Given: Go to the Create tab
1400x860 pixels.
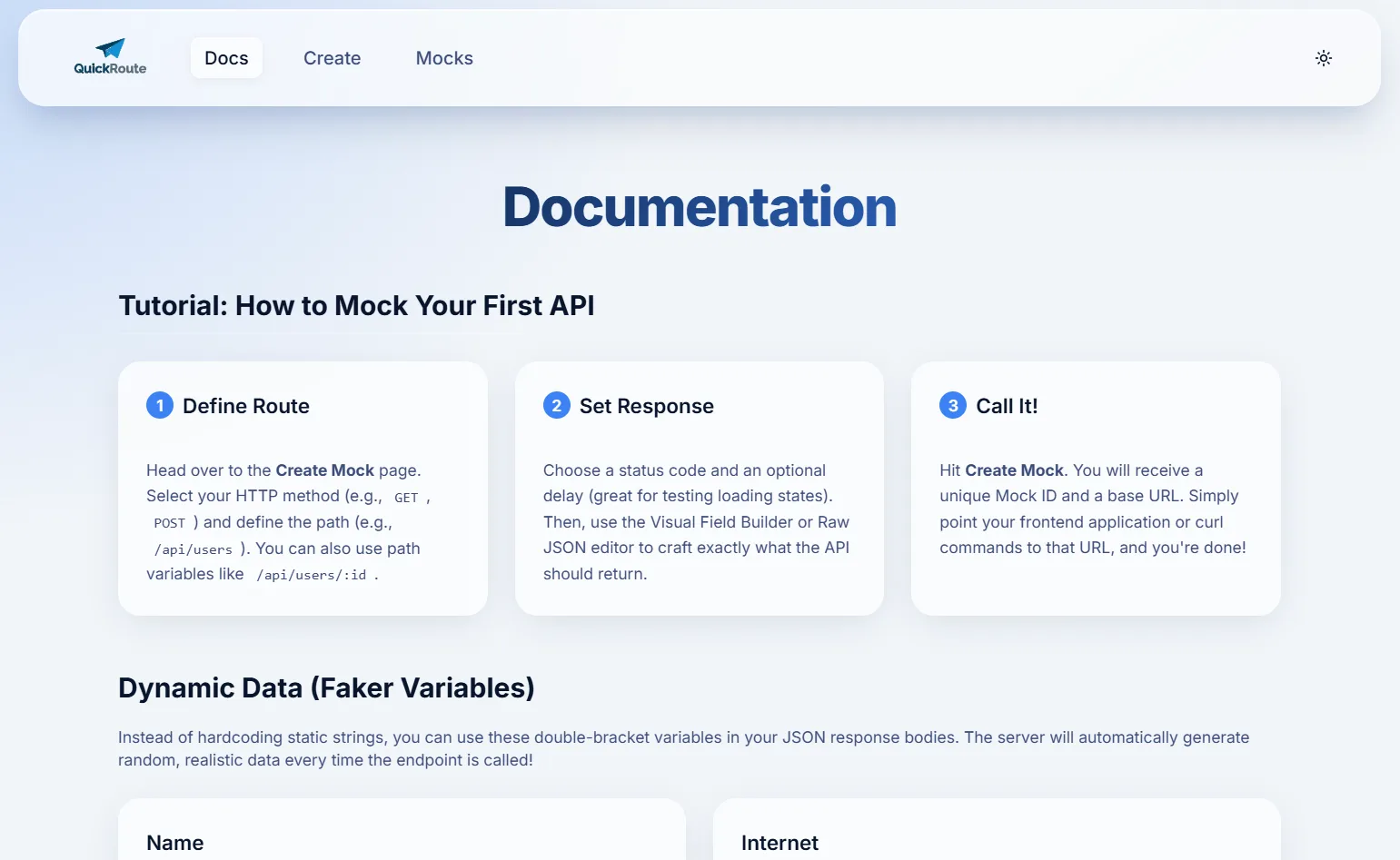Looking at the screenshot, I should click(333, 58).
